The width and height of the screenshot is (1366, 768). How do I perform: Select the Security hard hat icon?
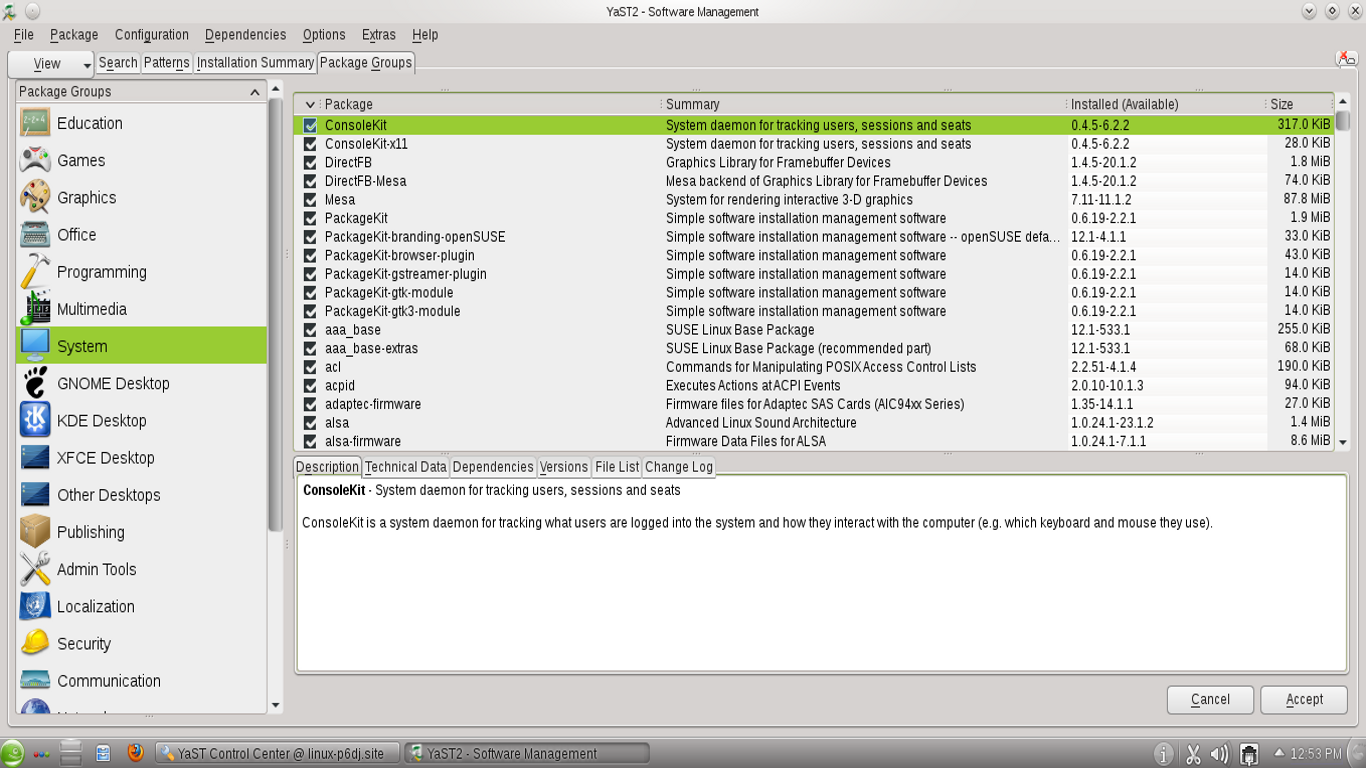pyautogui.click(x=35, y=643)
